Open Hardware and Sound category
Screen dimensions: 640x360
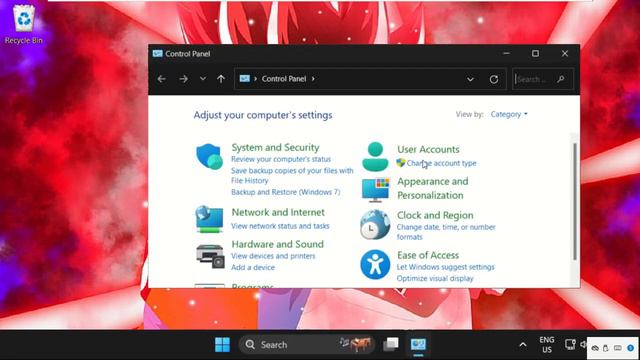pyautogui.click(x=278, y=244)
